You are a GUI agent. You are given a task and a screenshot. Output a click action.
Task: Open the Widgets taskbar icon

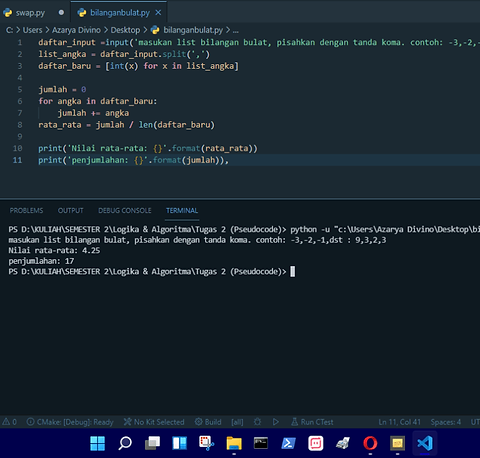(x=180, y=443)
